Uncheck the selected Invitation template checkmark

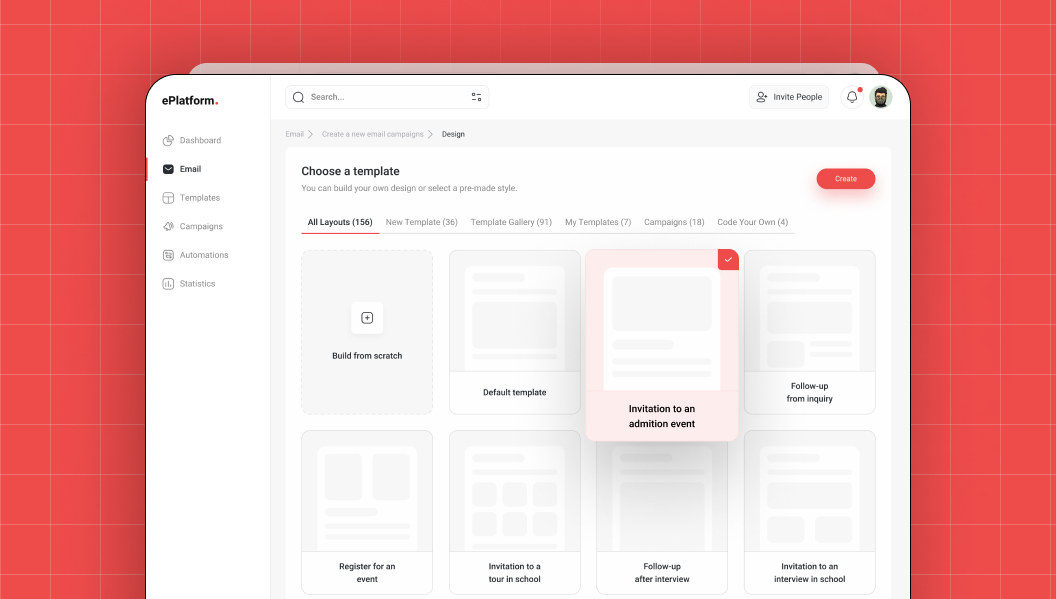(728, 260)
